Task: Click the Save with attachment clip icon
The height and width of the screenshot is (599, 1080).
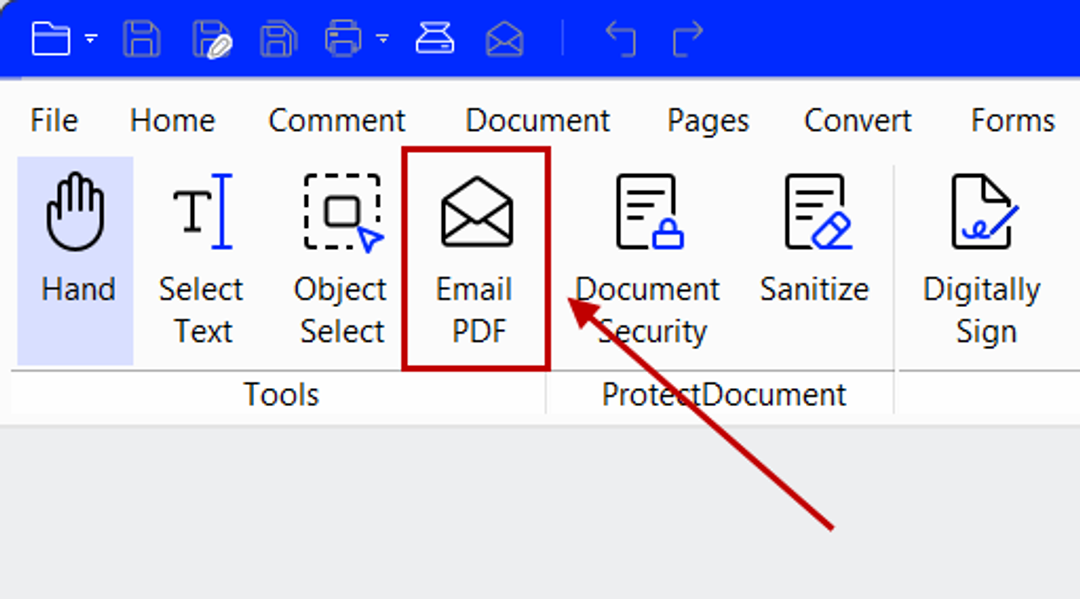Action: [x=212, y=39]
